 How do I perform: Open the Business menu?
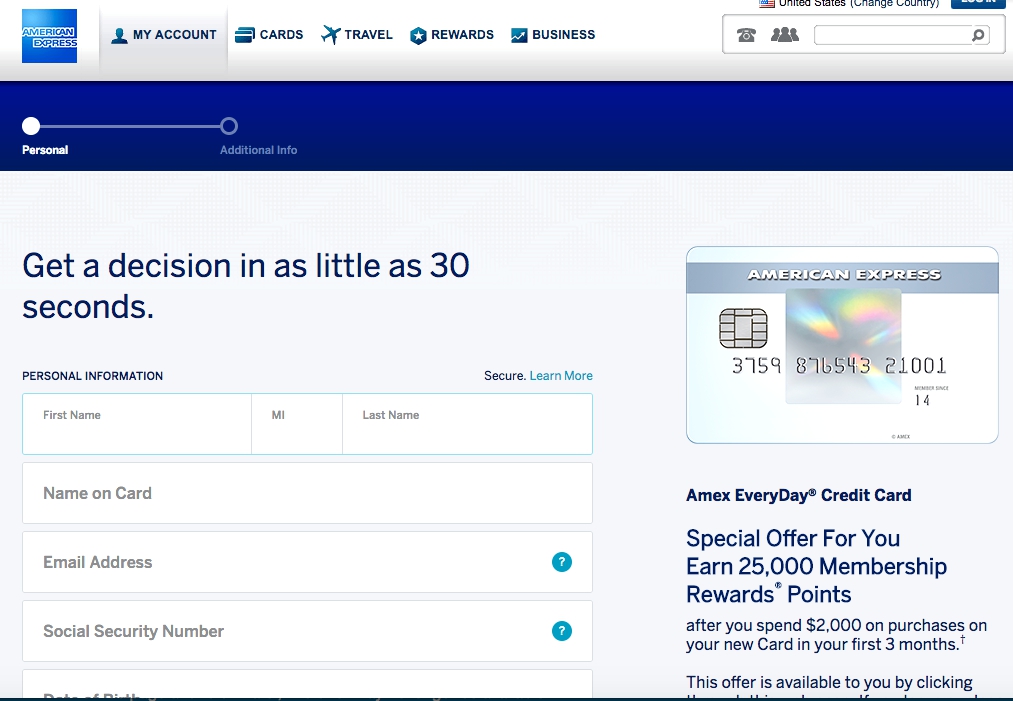point(553,35)
